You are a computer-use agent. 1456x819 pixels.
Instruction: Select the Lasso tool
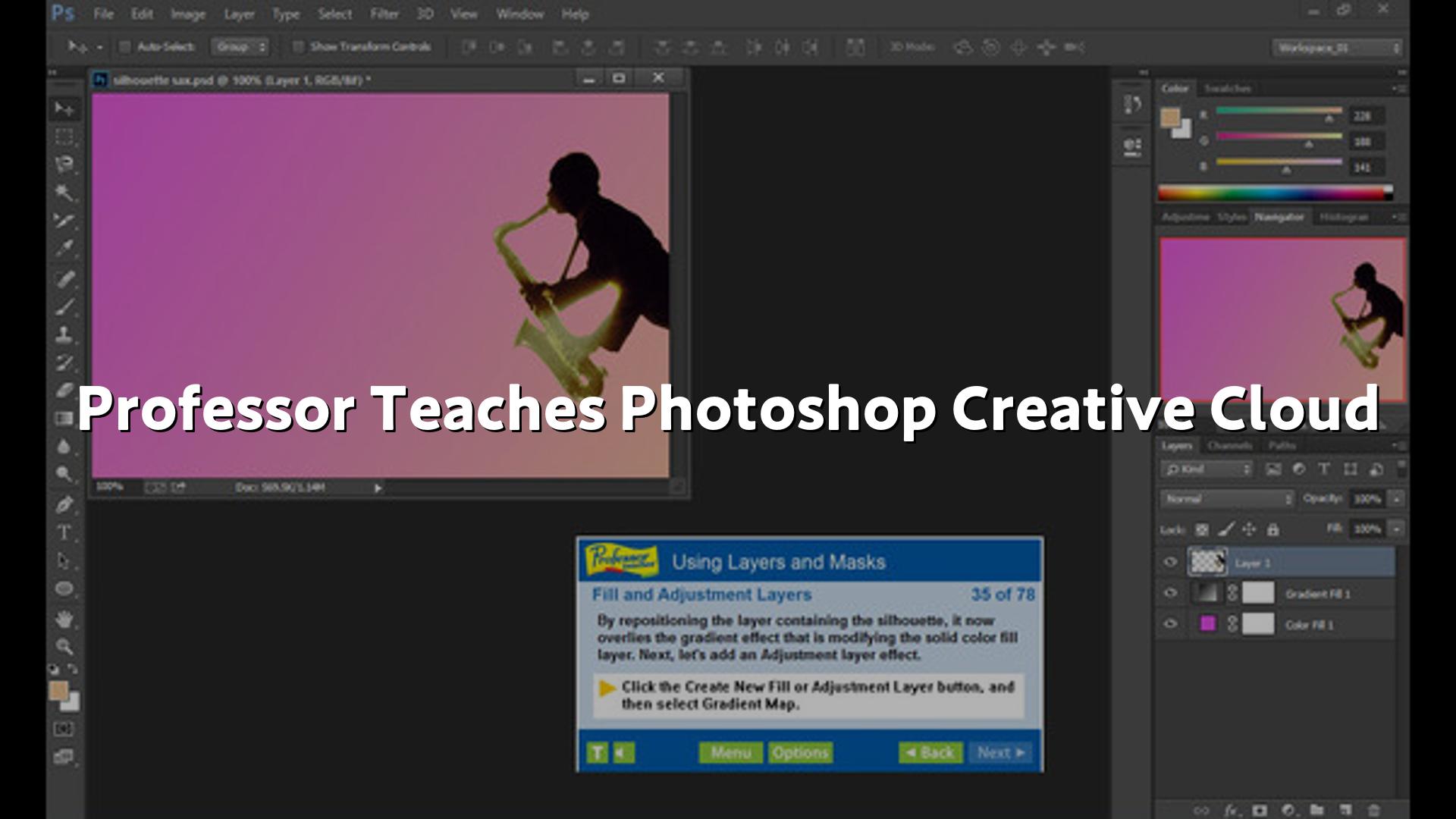64,165
